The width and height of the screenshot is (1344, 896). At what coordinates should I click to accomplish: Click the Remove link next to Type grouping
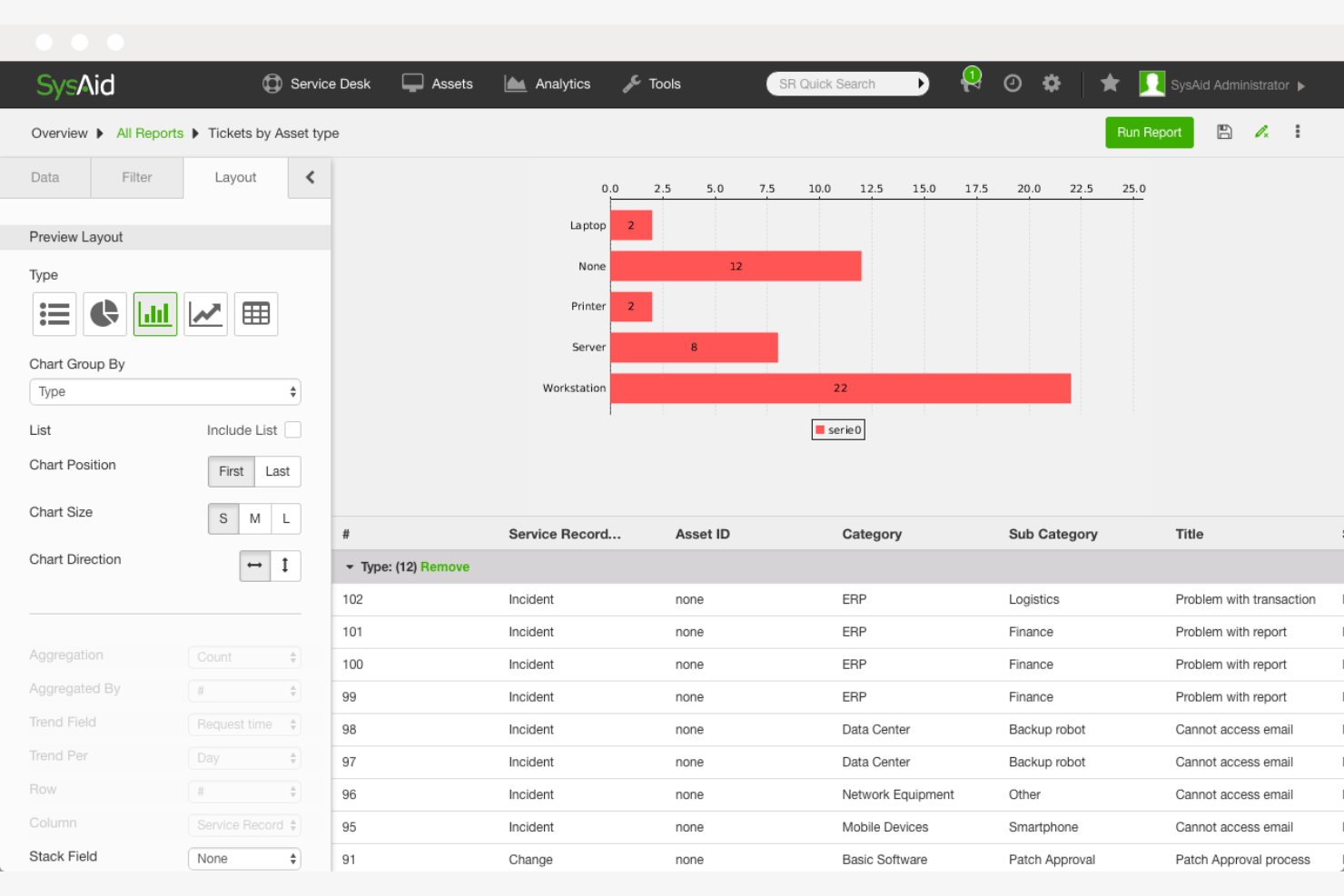445,566
